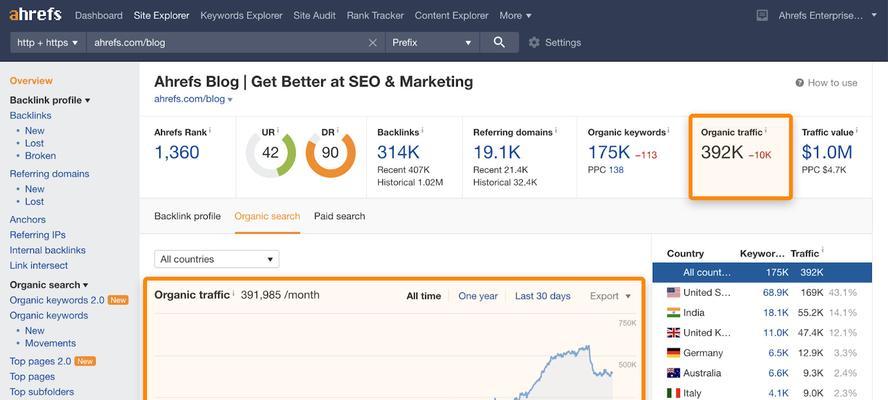Open Rank Tracker in top navigation

[375, 15]
